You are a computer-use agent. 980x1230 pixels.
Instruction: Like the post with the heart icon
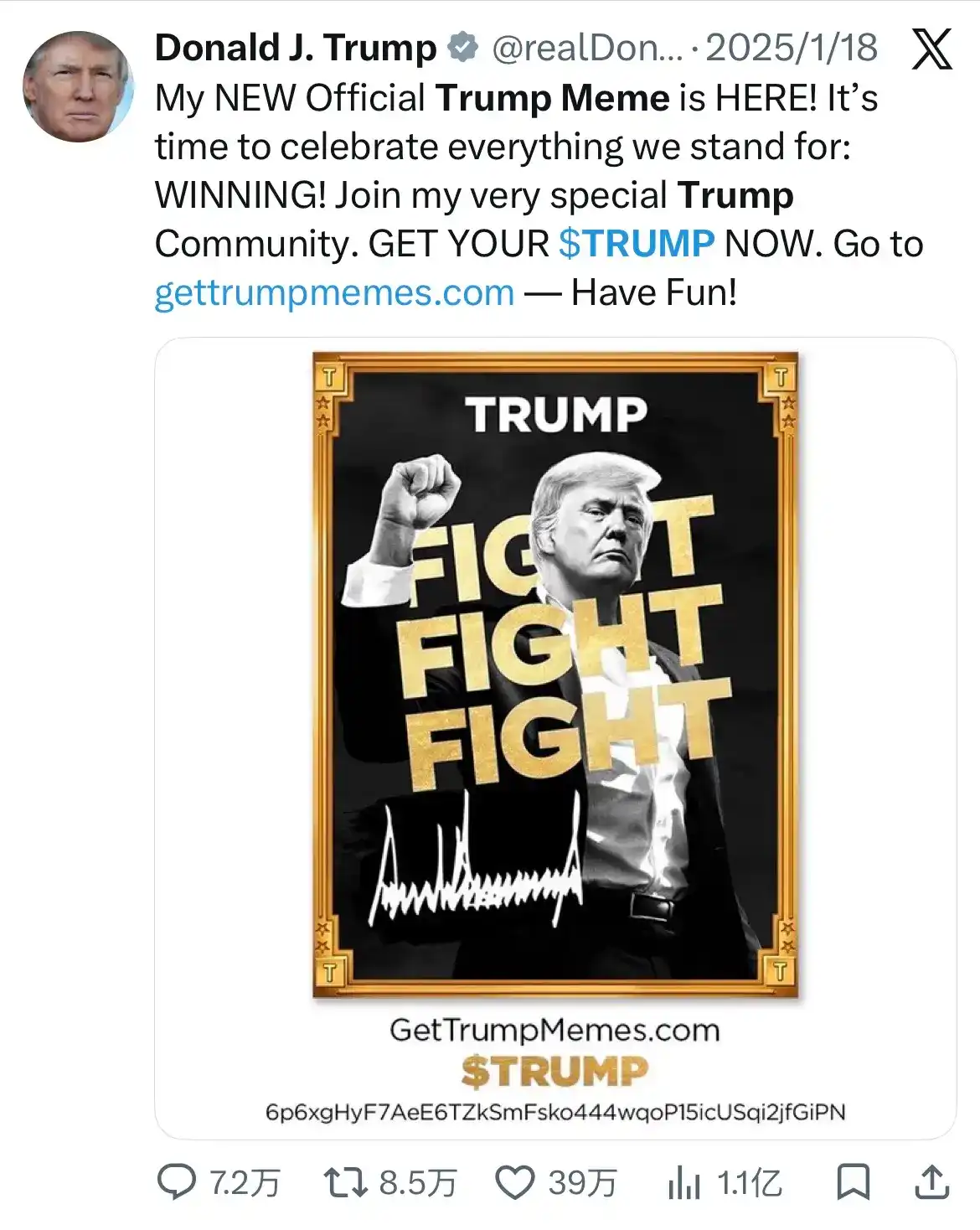(x=514, y=1183)
